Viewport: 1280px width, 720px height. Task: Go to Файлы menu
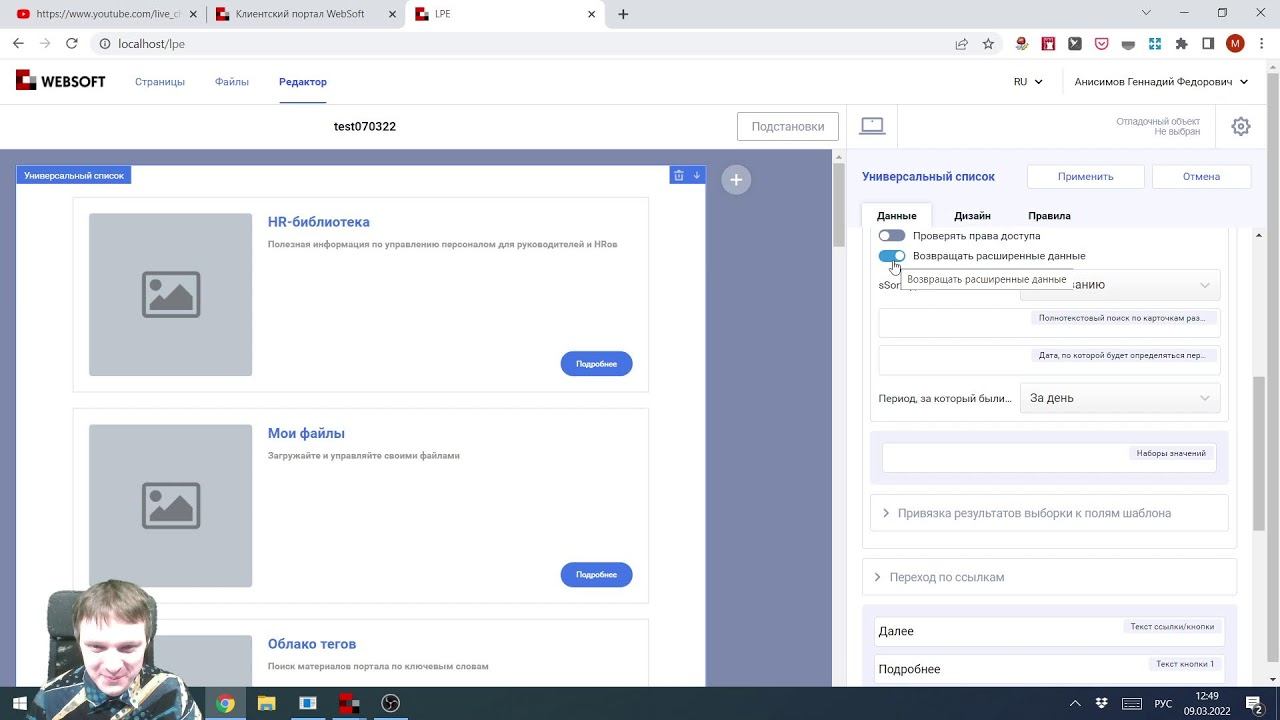click(x=232, y=82)
